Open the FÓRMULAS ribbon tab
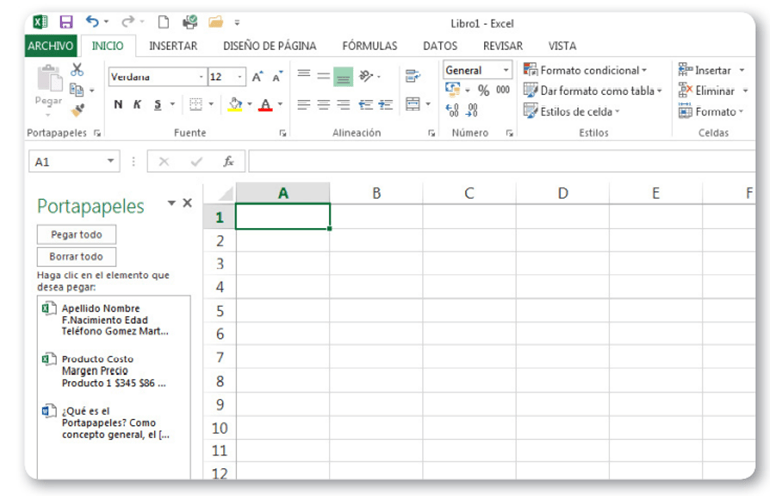 (369, 45)
